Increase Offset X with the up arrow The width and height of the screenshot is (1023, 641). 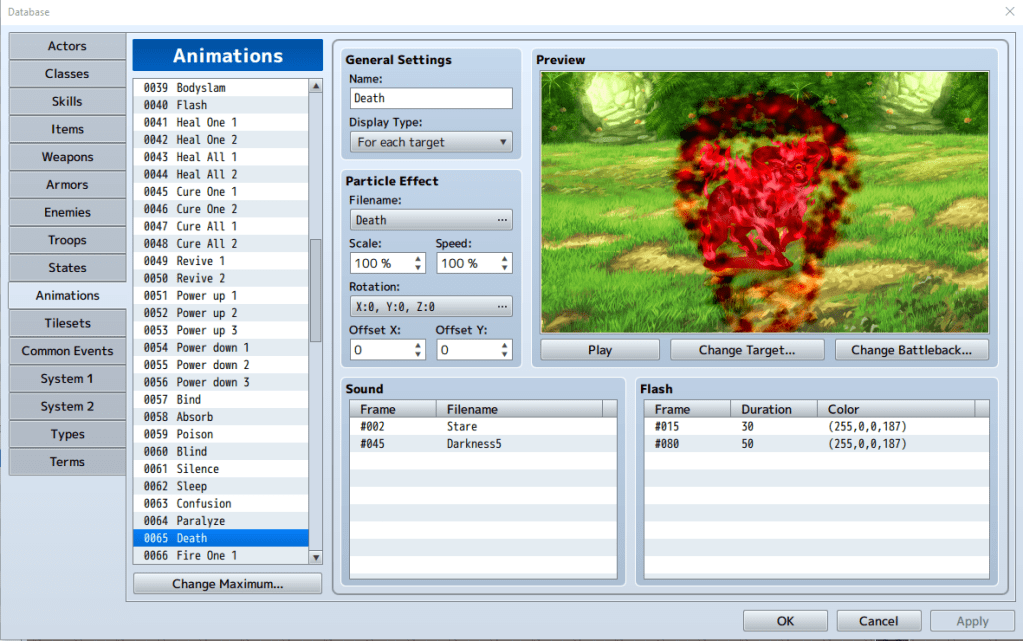(x=418, y=345)
